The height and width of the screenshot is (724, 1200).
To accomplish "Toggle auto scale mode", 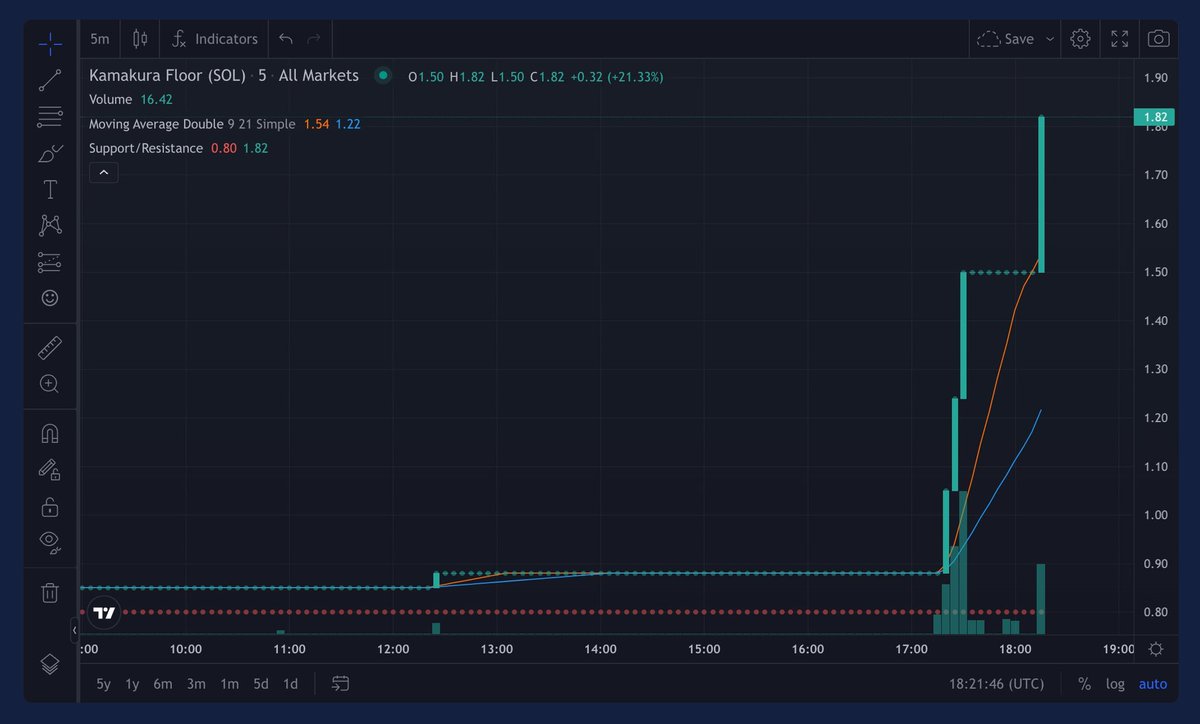I will [x=1153, y=684].
